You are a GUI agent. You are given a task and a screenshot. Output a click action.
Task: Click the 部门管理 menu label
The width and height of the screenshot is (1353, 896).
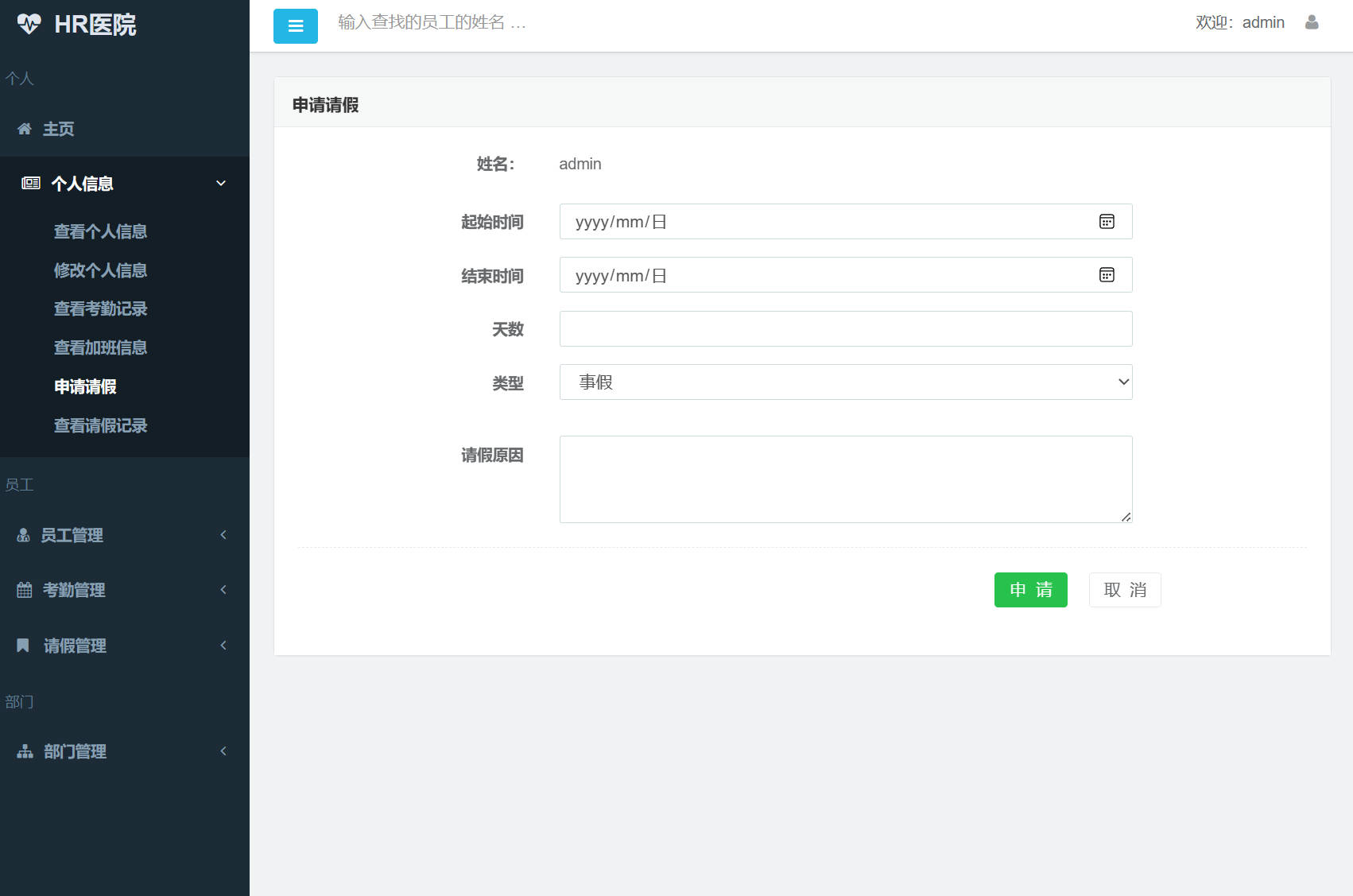pos(75,751)
